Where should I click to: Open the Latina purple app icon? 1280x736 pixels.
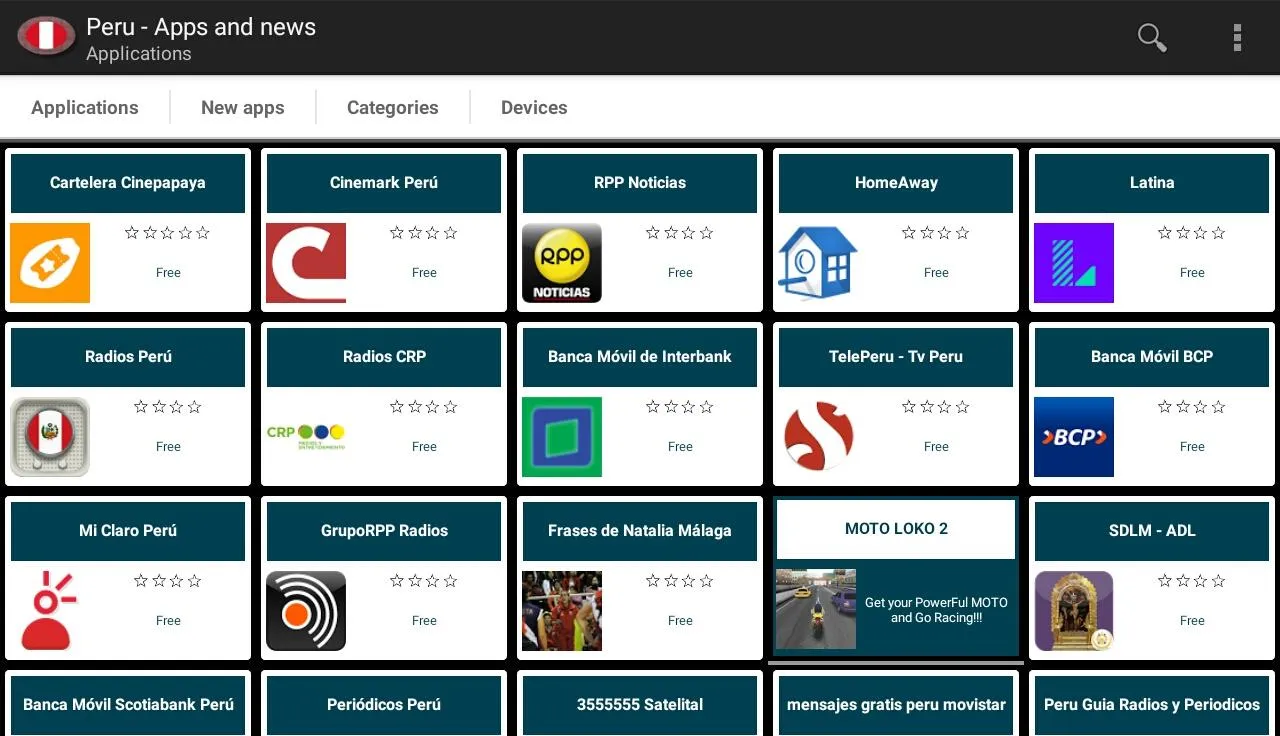(1074, 263)
